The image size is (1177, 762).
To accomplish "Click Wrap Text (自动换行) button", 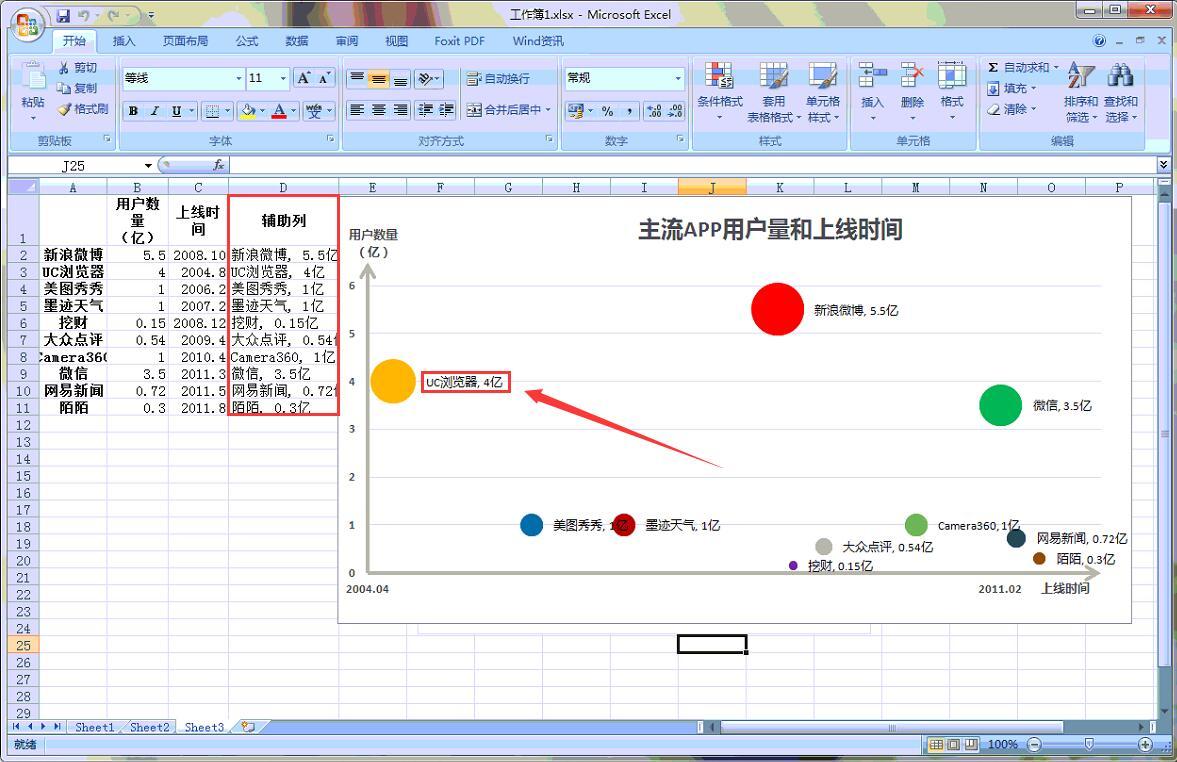I will point(498,78).
